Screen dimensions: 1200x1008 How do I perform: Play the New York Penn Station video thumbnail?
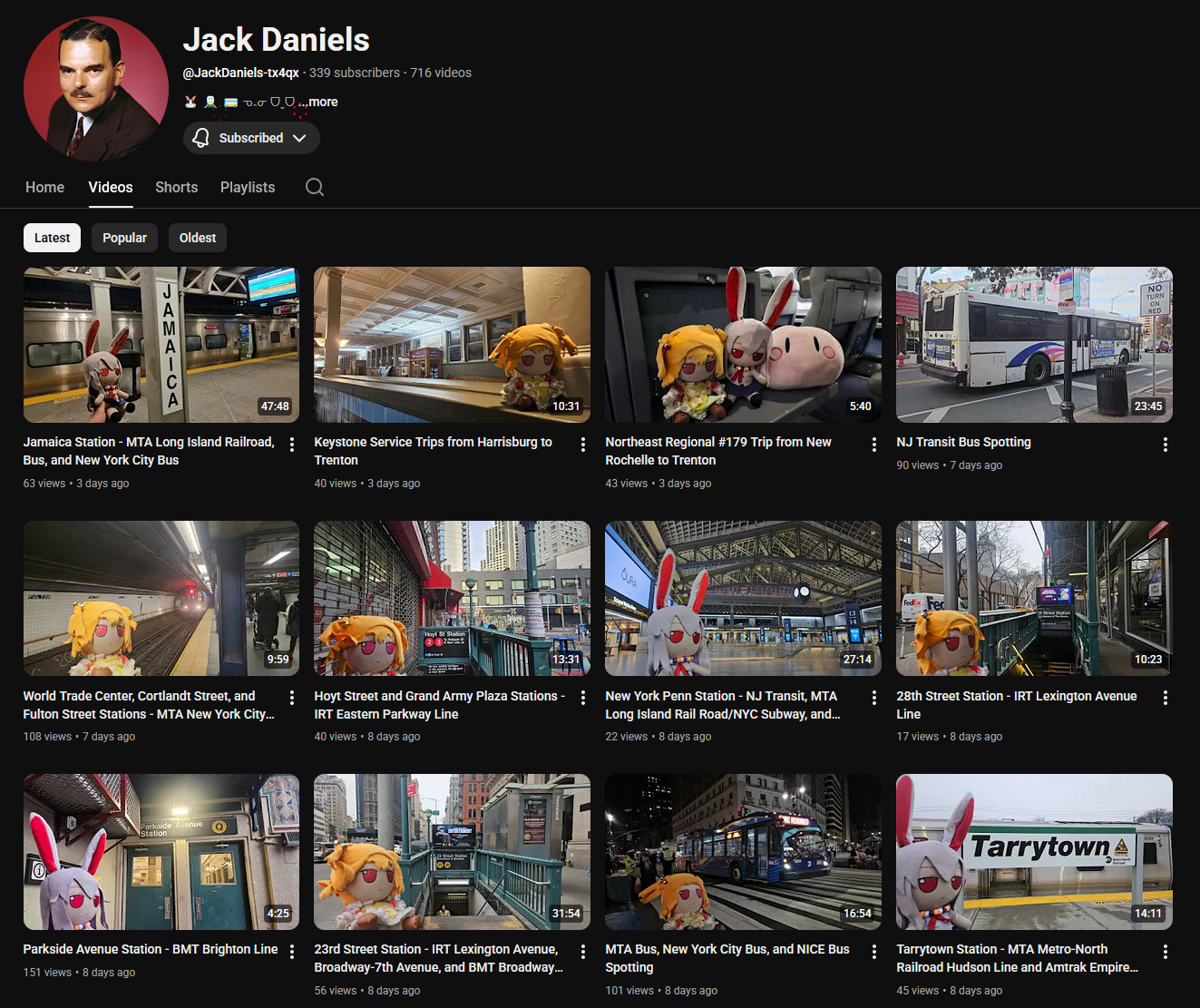tap(743, 598)
